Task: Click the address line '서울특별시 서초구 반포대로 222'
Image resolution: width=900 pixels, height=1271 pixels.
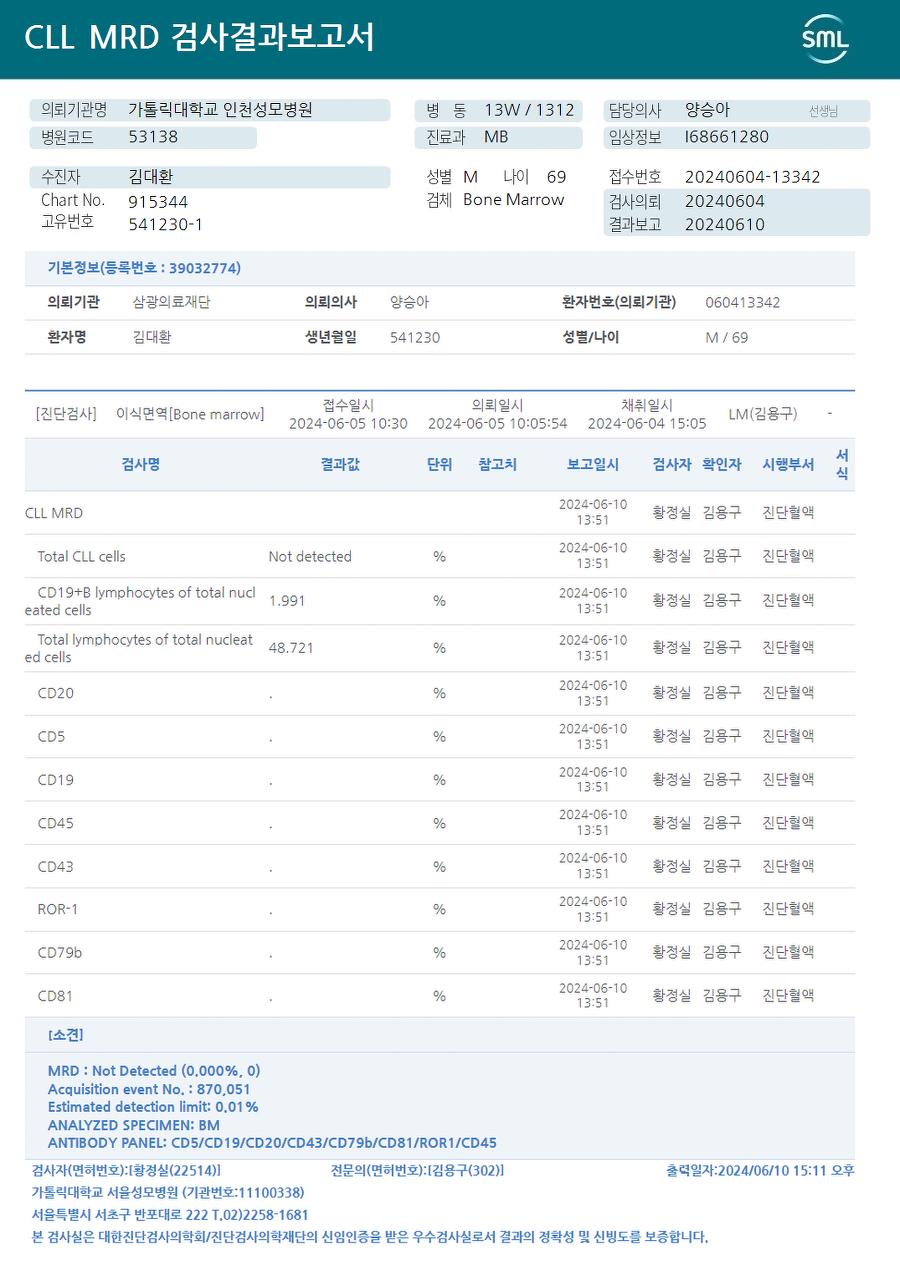Action: tap(120, 1214)
